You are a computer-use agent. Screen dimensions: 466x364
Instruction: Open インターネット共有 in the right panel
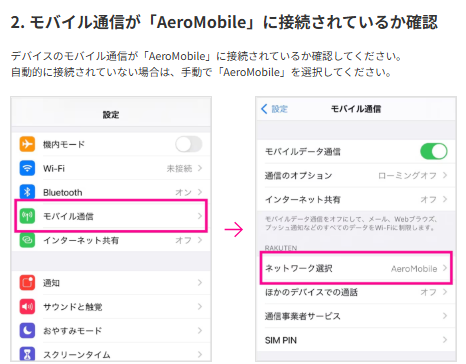(356, 199)
